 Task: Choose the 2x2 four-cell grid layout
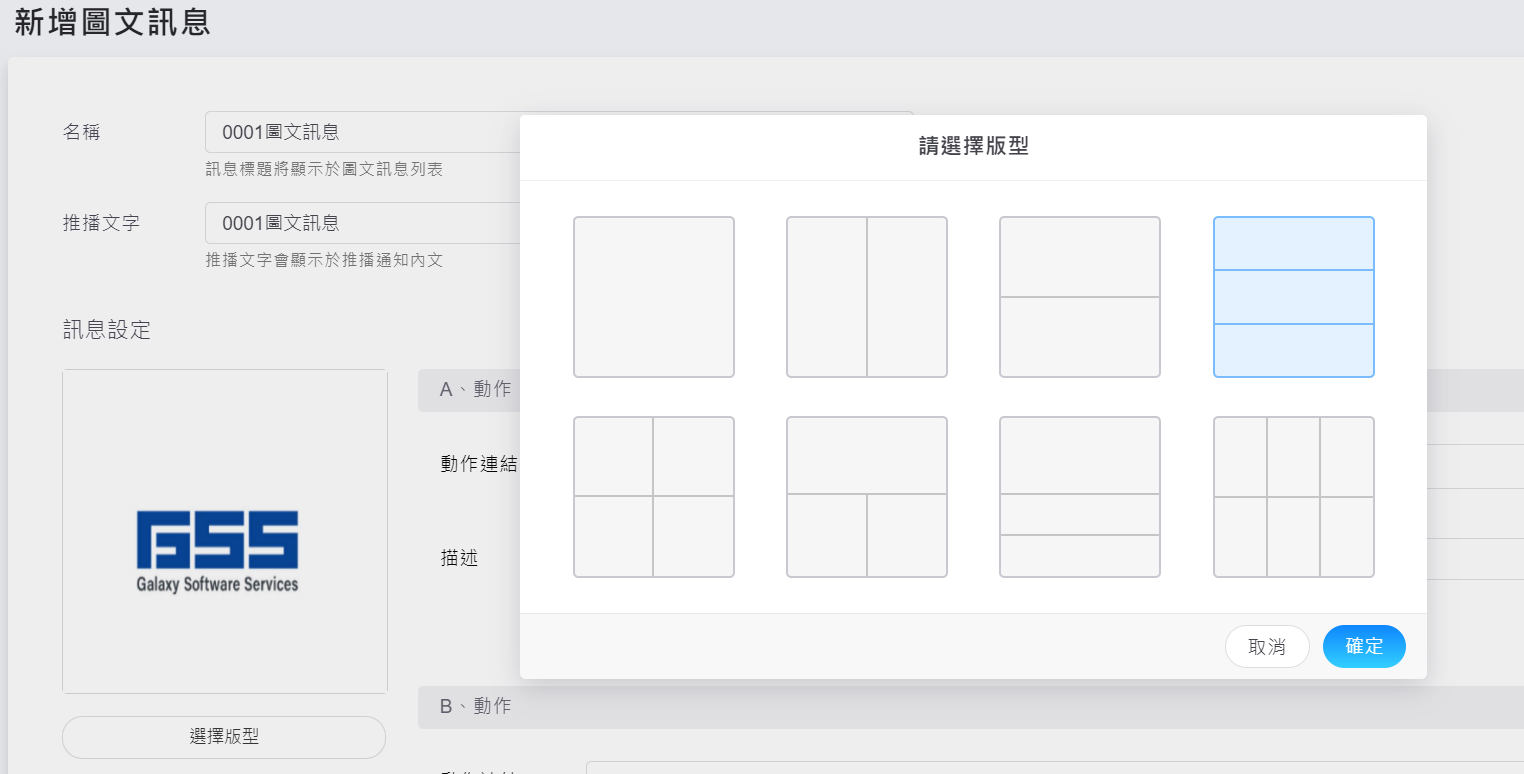(x=653, y=497)
